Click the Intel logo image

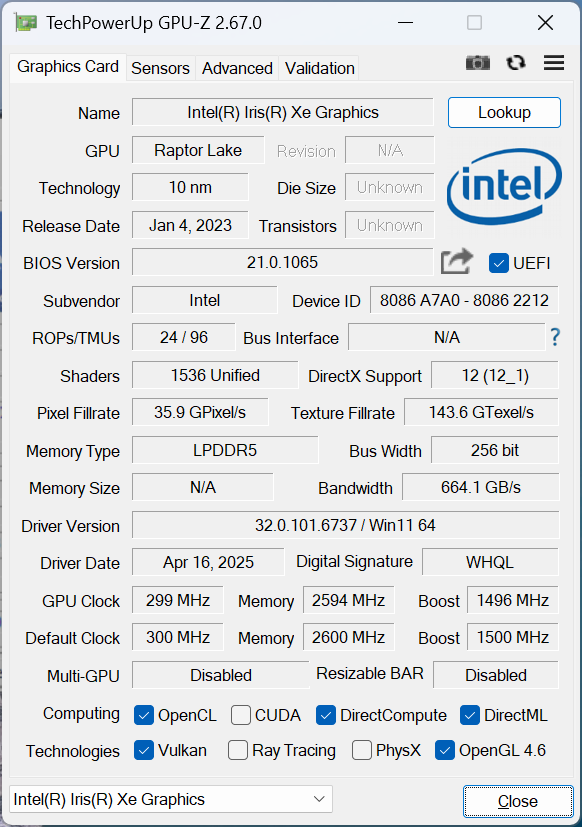[x=504, y=186]
